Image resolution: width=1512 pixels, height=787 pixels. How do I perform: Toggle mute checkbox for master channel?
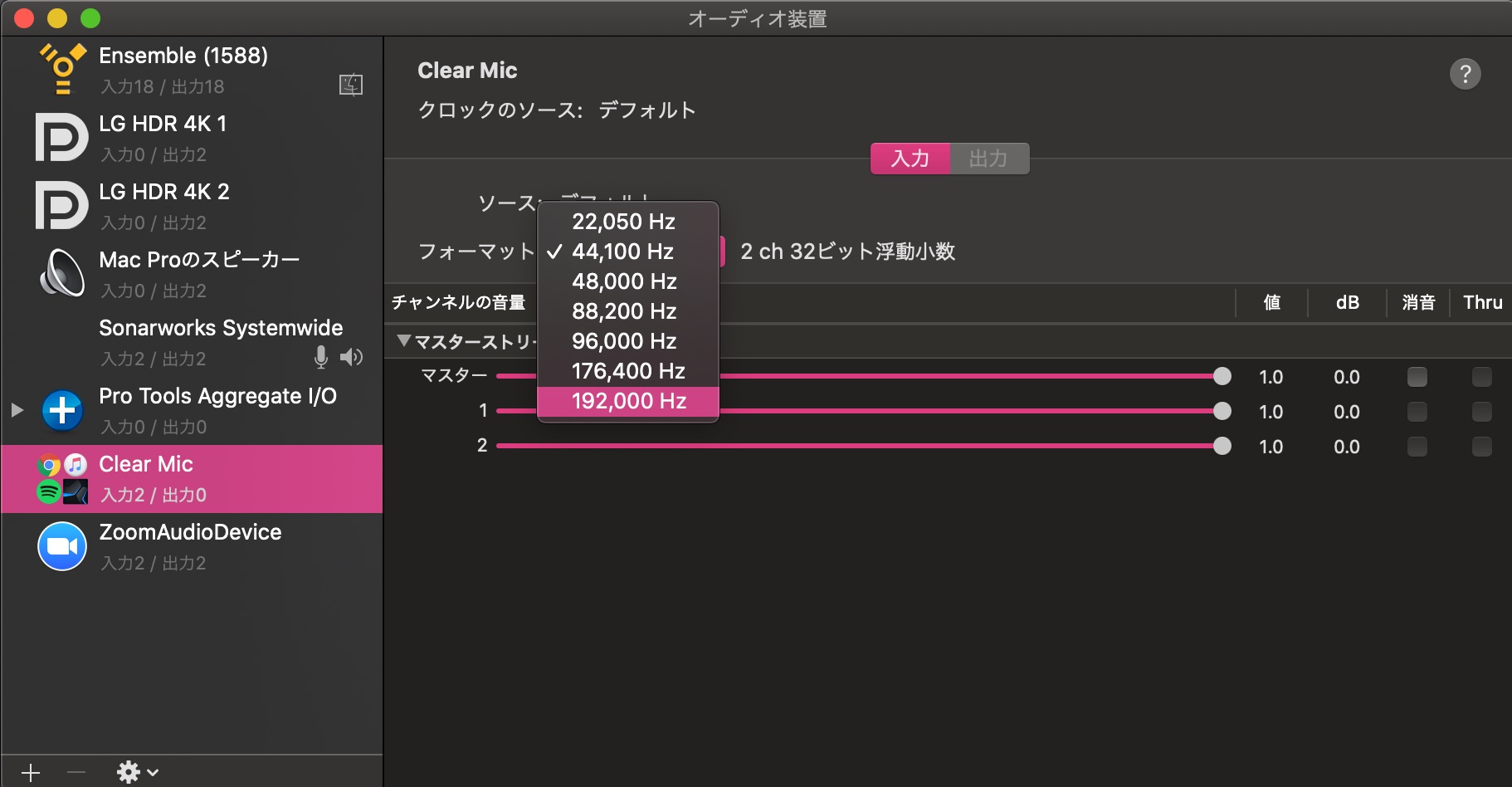[1417, 377]
